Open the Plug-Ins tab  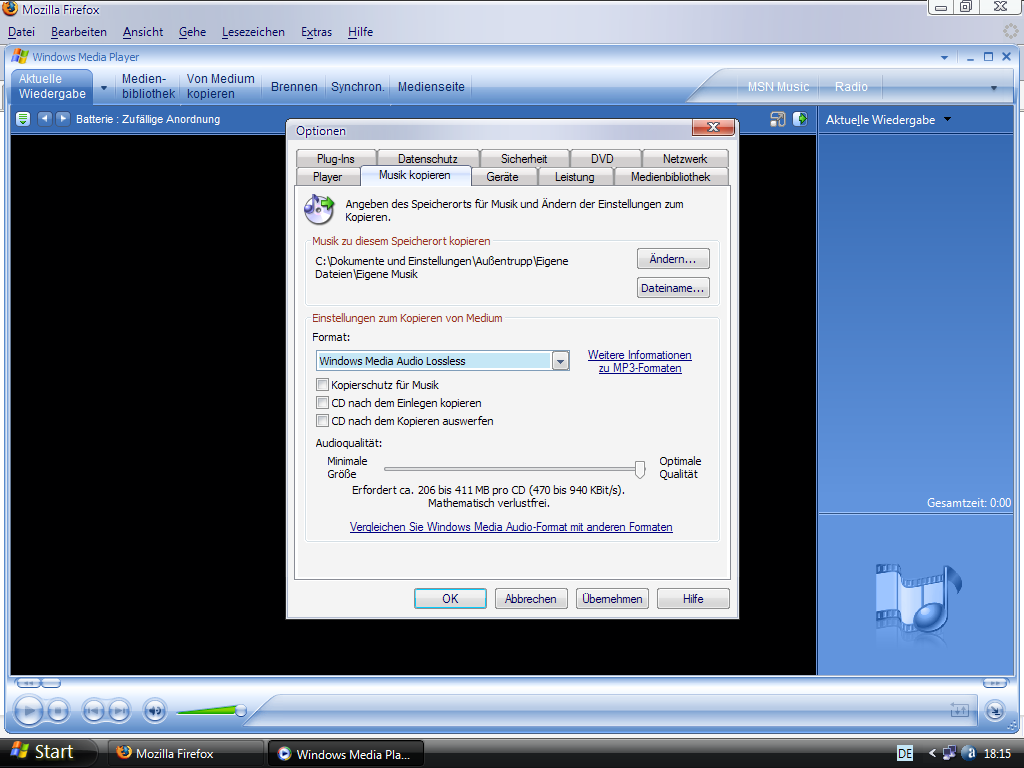click(x=336, y=159)
